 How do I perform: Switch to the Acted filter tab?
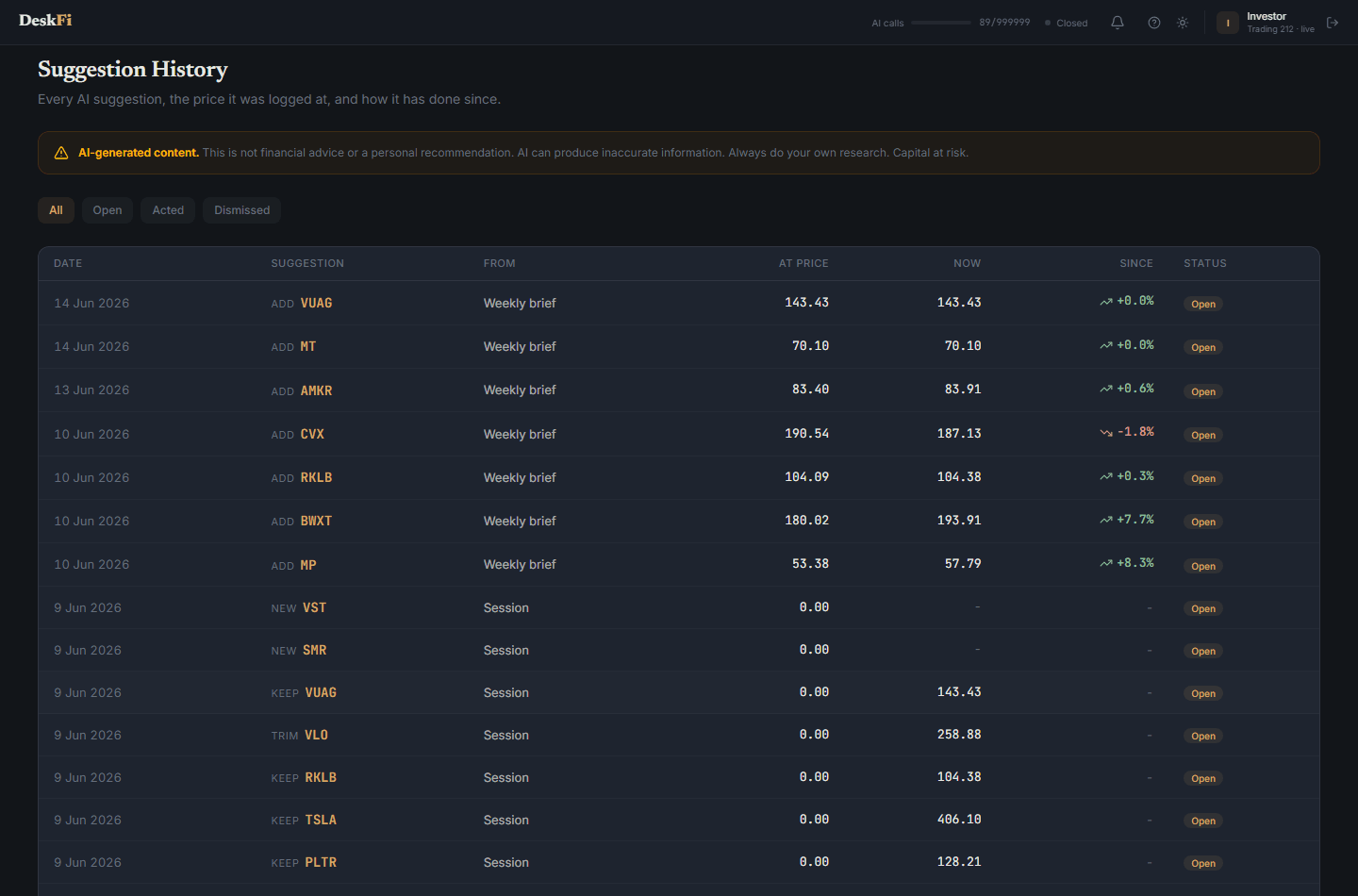[168, 210]
